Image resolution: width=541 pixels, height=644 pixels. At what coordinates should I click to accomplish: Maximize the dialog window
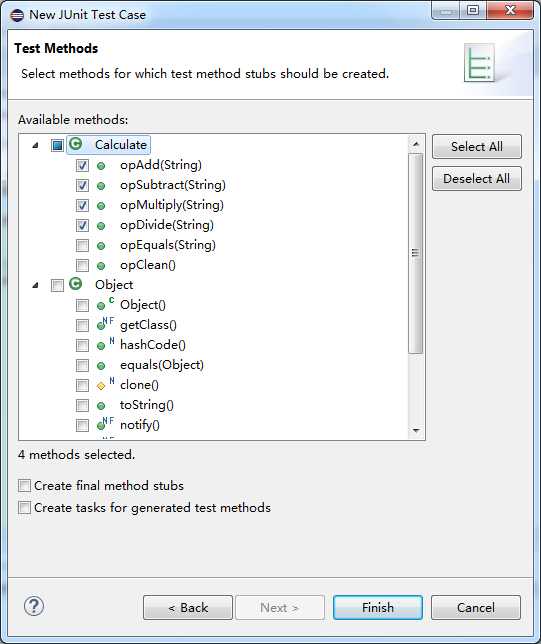pos(473,10)
